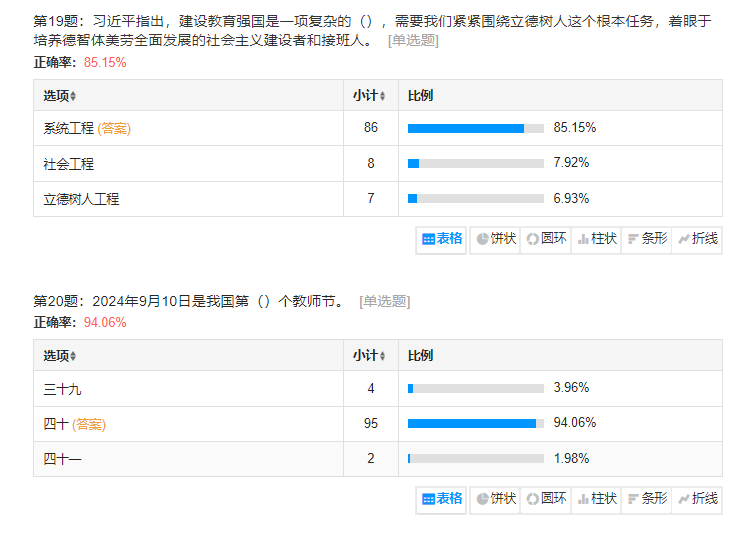749x547 pixels.
Task: Click the 社会工程 option row
Action: point(69,164)
